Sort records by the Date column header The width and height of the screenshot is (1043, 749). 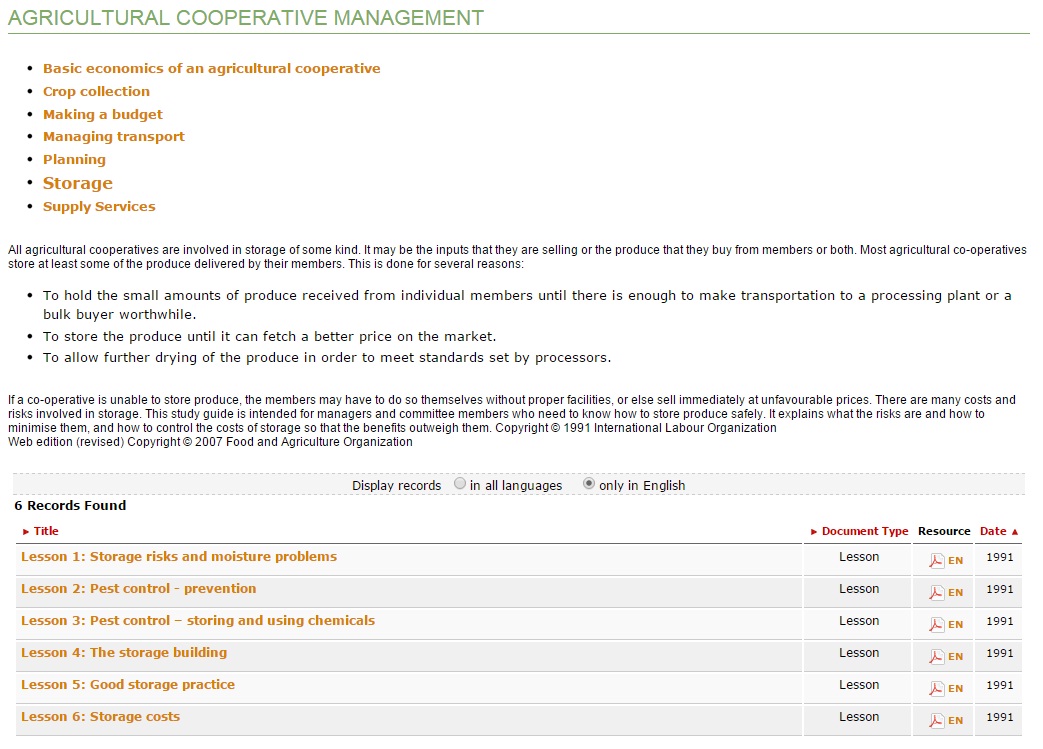click(x=993, y=531)
